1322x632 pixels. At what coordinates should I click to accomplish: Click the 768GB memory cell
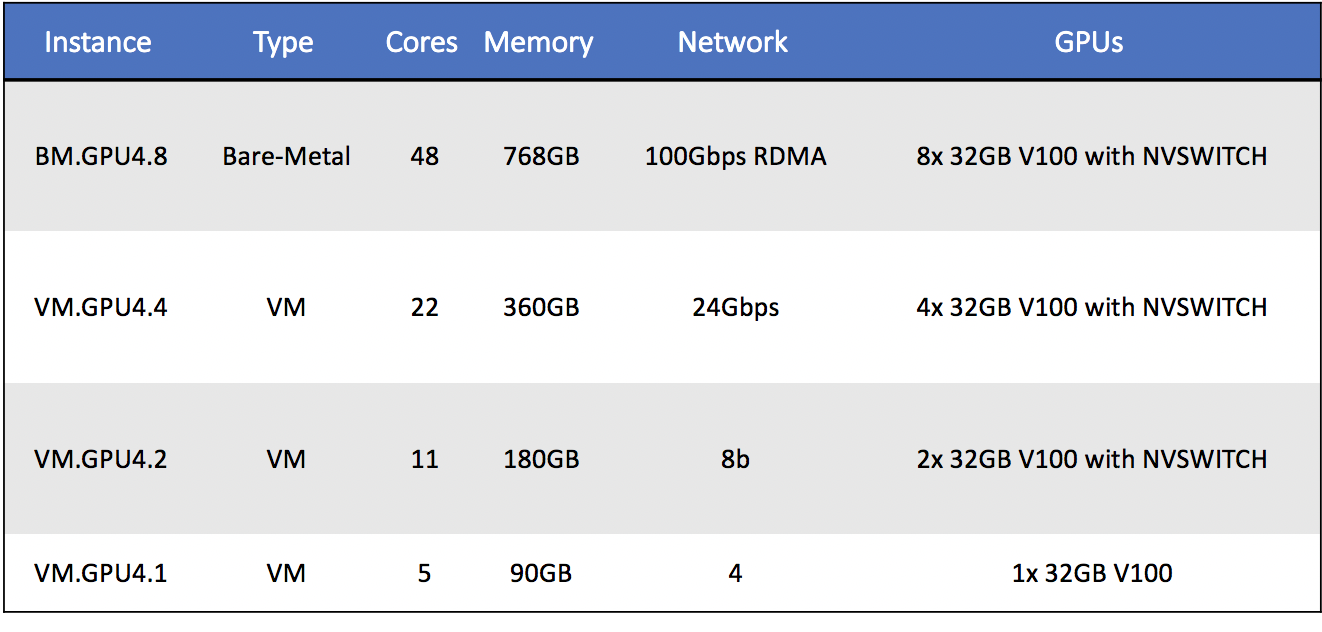pos(541,157)
